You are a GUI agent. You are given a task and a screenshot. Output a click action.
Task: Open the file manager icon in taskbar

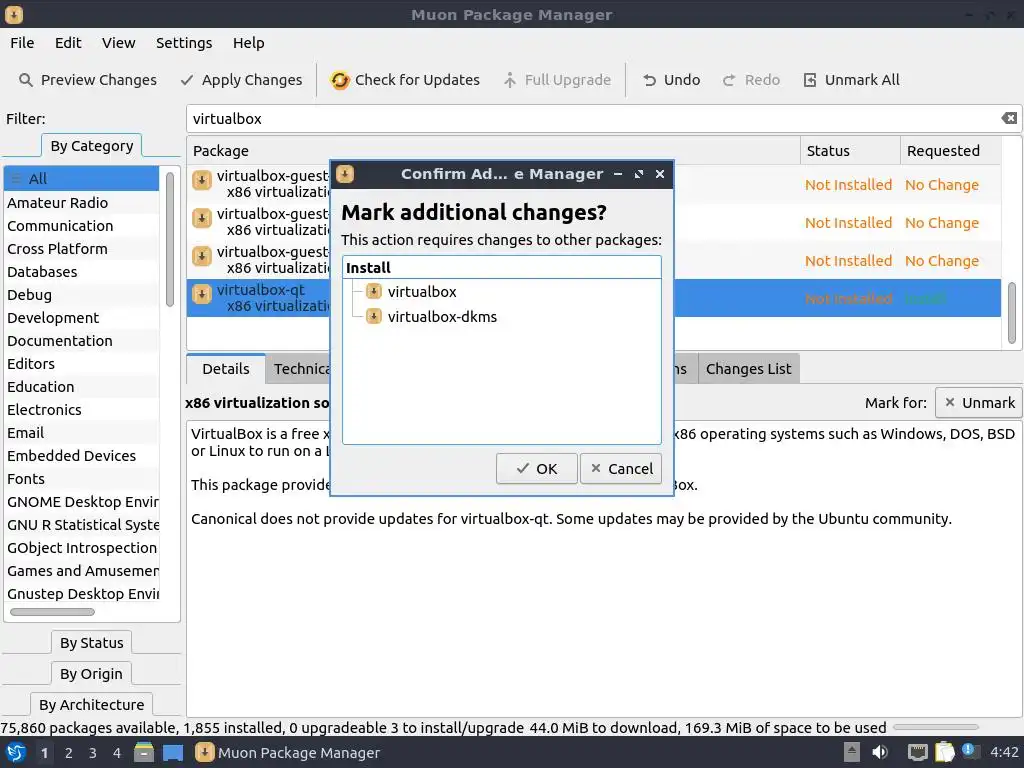(x=144, y=752)
